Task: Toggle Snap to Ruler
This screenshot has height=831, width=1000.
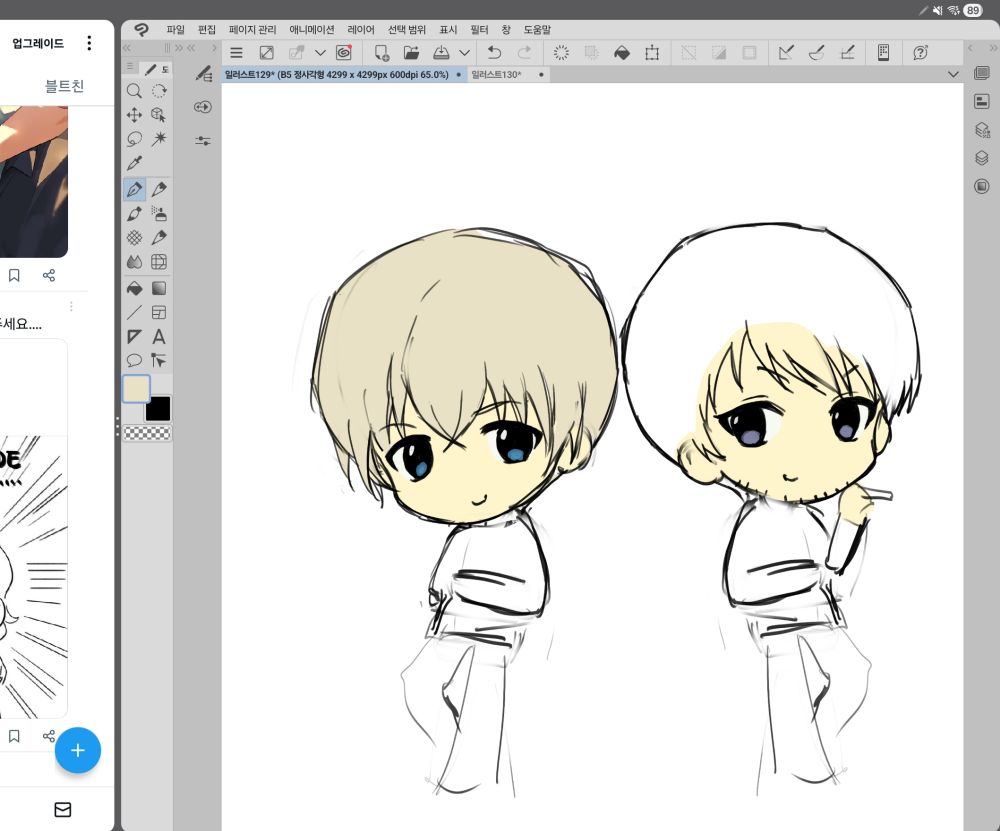Action: [x=786, y=53]
